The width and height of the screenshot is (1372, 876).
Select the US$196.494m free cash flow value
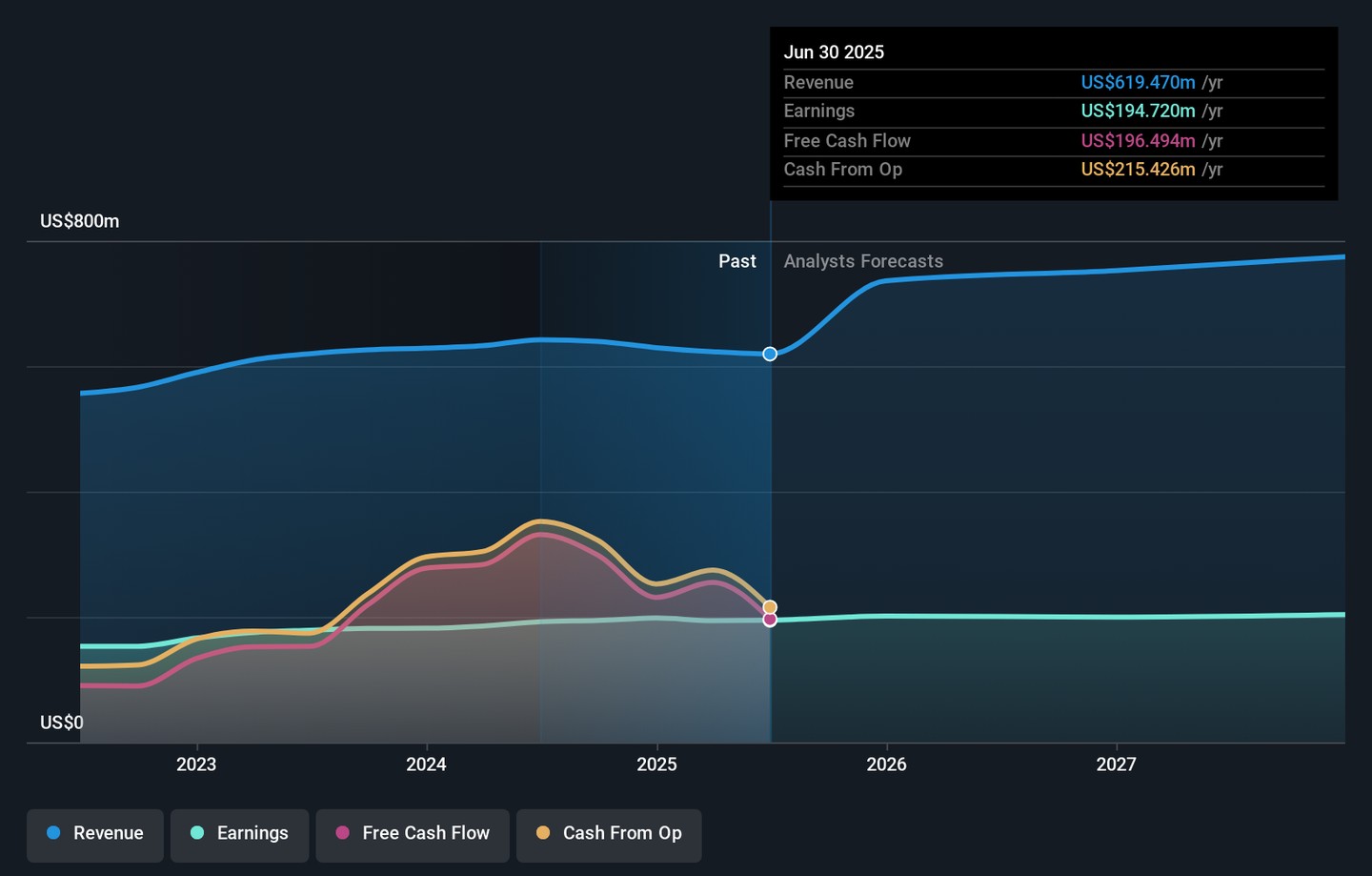click(x=1138, y=141)
